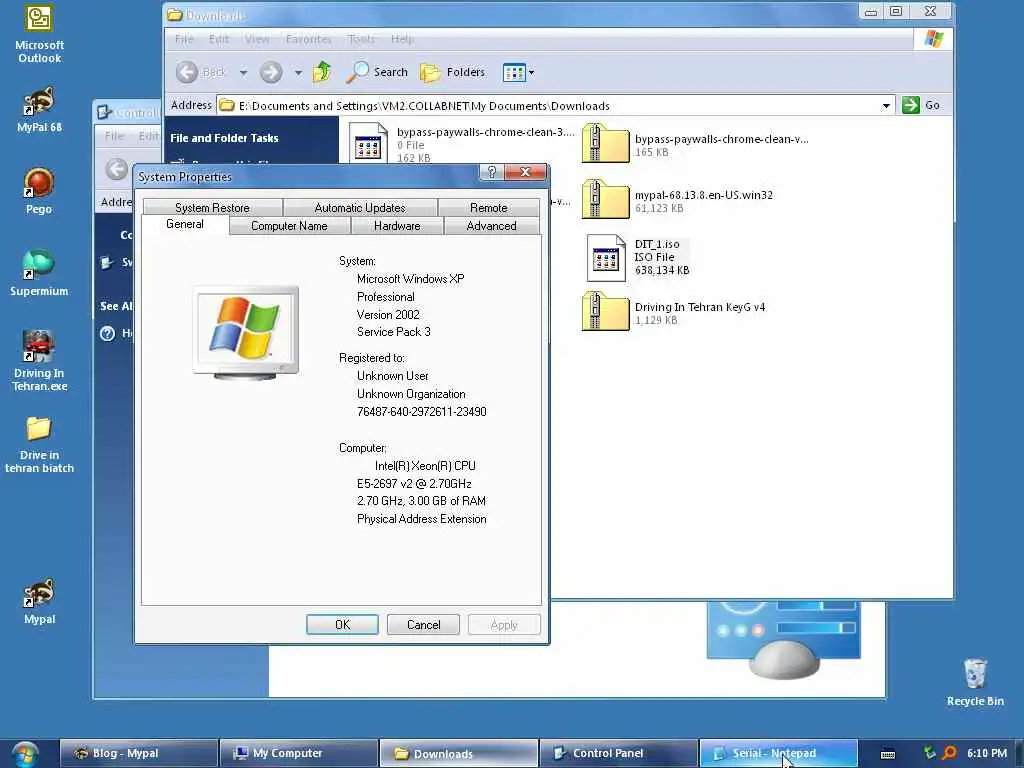Viewport: 1024px width, 768px height.
Task: Select the Supermium desktop shortcut
Action: [x=39, y=272]
